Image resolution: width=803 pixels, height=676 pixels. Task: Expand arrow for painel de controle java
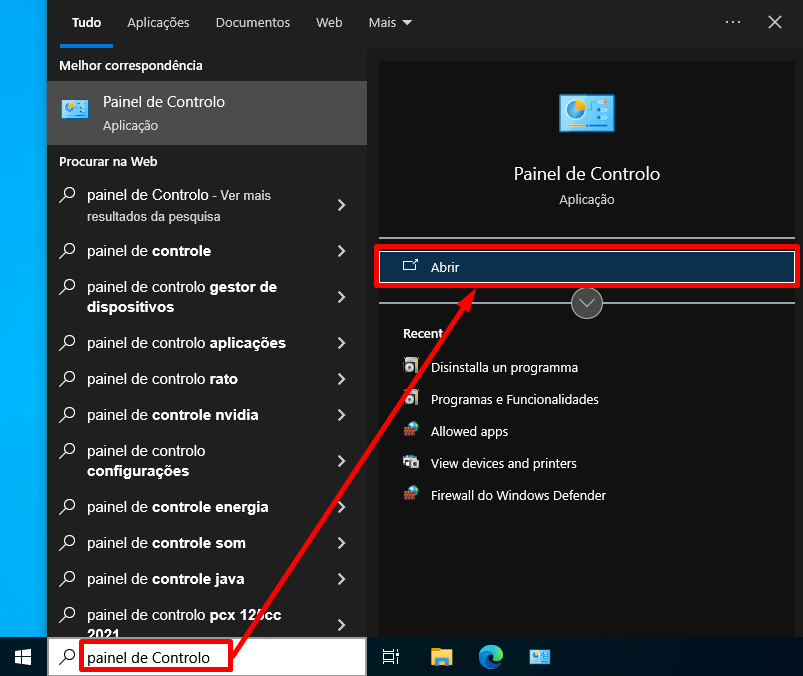click(342, 579)
